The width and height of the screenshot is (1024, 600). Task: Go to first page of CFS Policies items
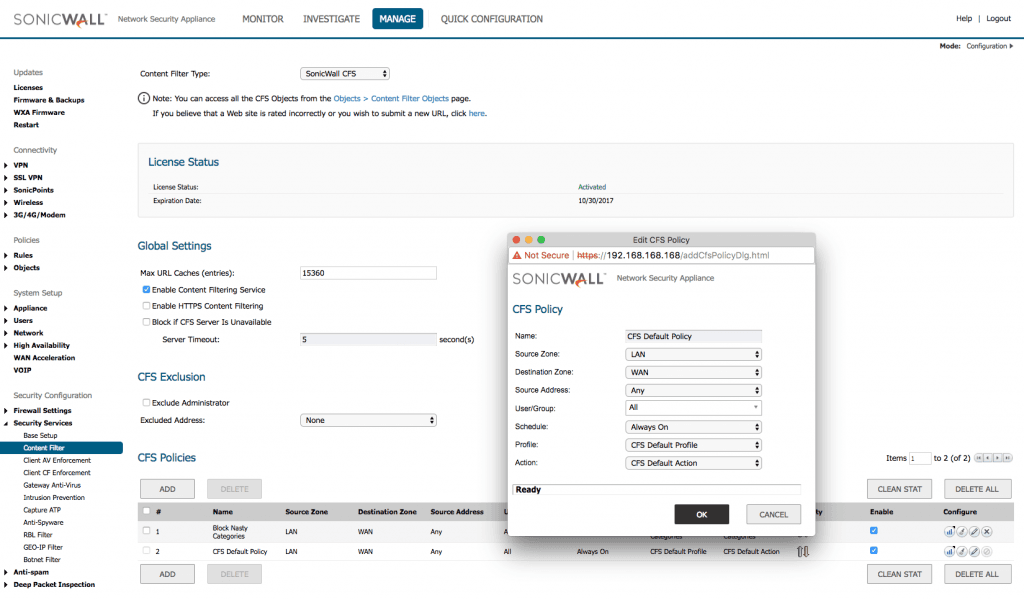pos(978,458)
